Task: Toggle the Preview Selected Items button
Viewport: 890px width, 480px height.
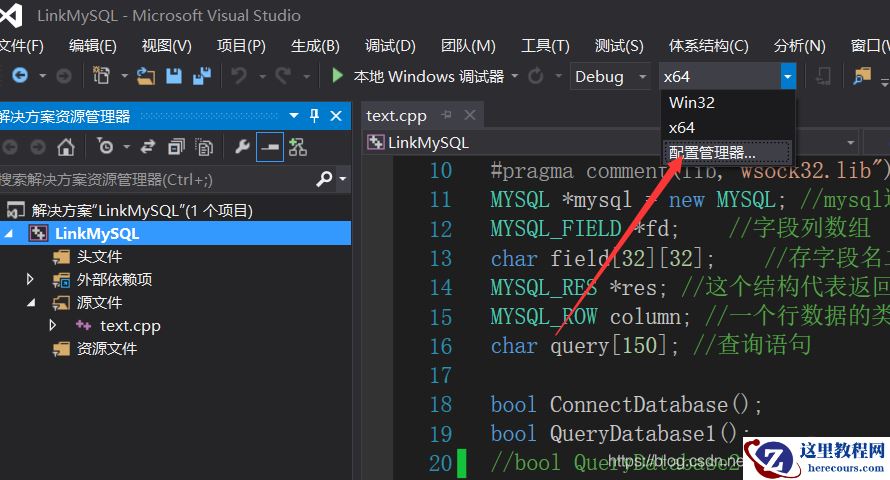Action: (270, 148)
